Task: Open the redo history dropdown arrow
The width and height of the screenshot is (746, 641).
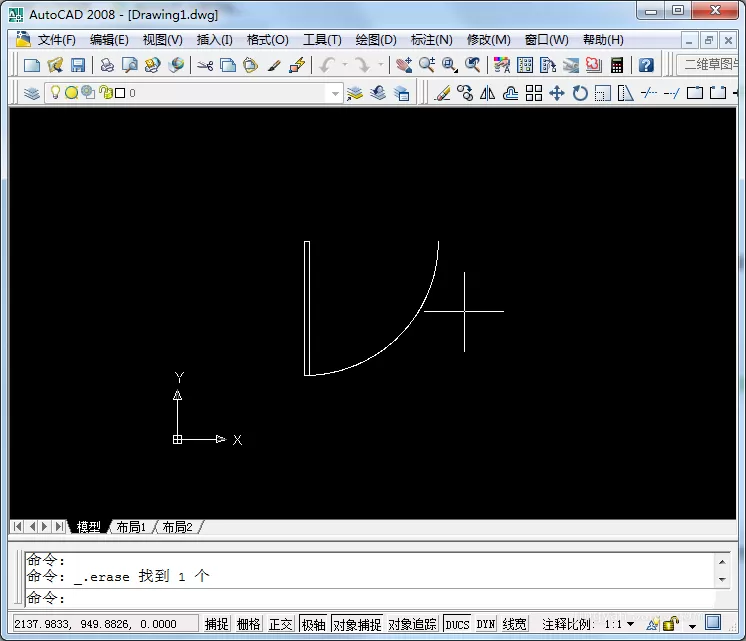Action: coord(381,65)
